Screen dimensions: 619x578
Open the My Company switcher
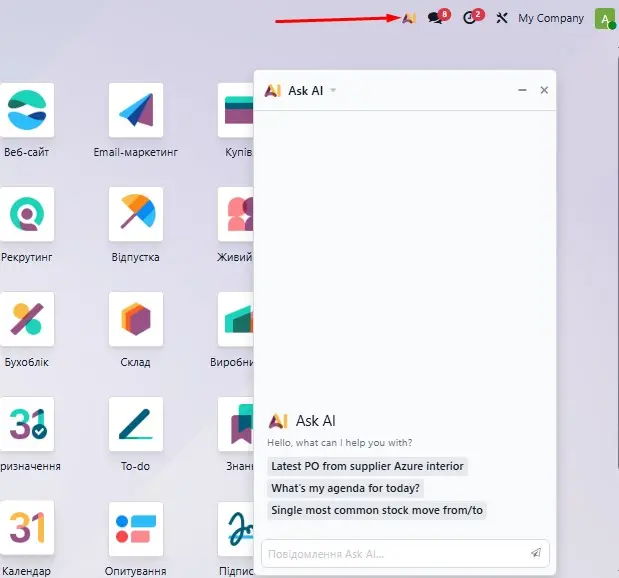click(x=551, y=18)
